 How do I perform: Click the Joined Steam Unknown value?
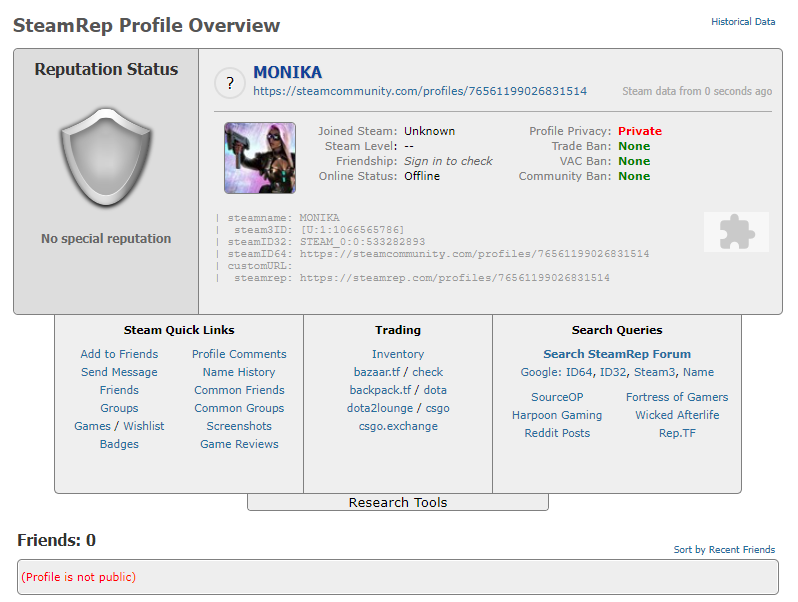tap(430, 131)
